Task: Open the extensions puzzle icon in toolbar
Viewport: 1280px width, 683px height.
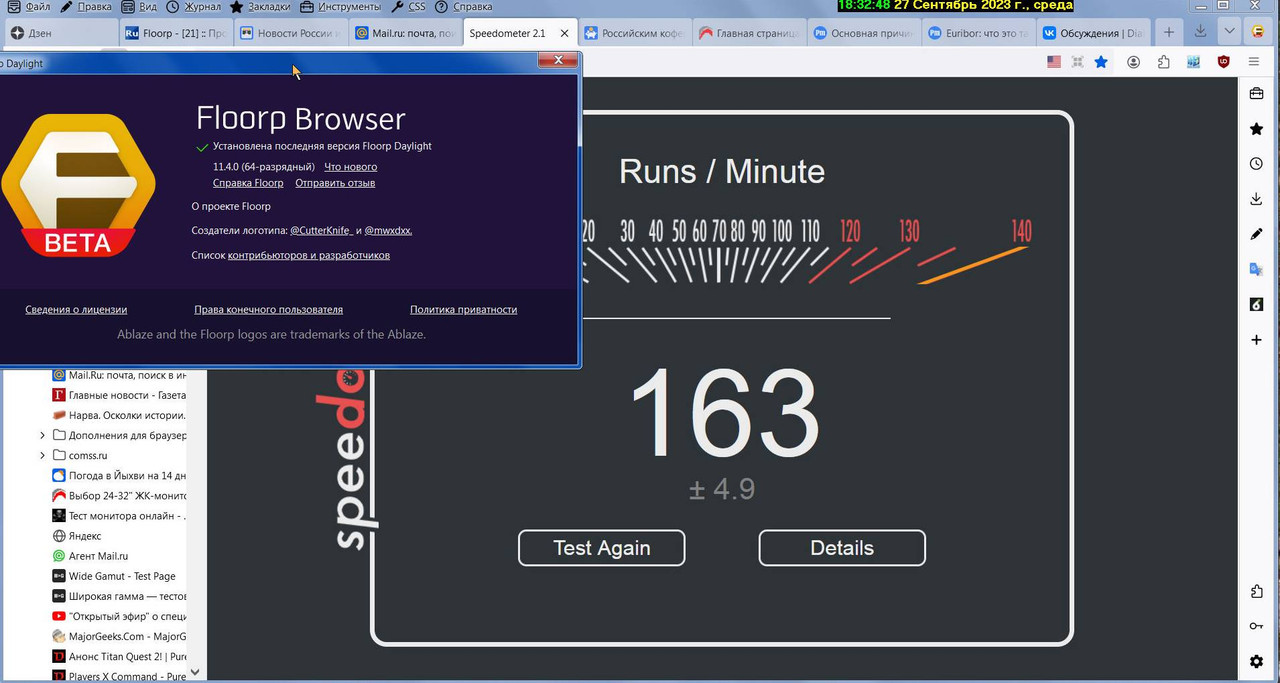Action: pos(1164,62)
